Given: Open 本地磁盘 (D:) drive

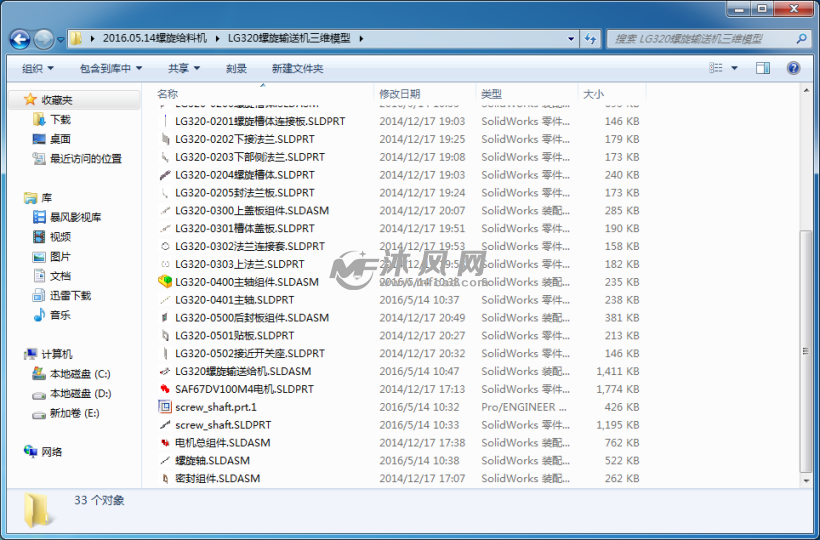Looking at the screenshot, I should click(81, 394).
